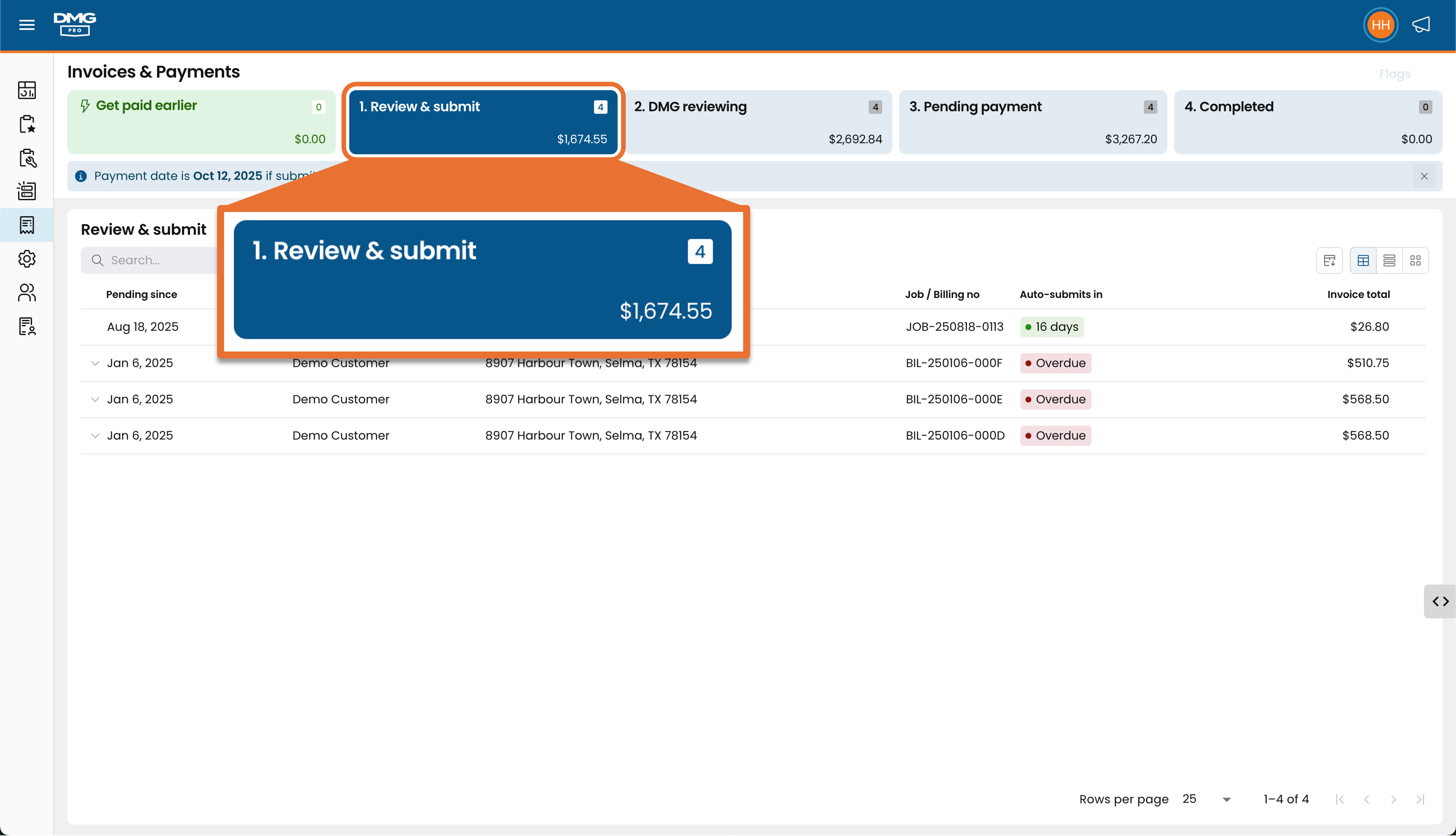Image resolution: width=1456 pixels, height=836 pixels.
Task: Open the clipboard star sidebar icon
Action: 26,123
